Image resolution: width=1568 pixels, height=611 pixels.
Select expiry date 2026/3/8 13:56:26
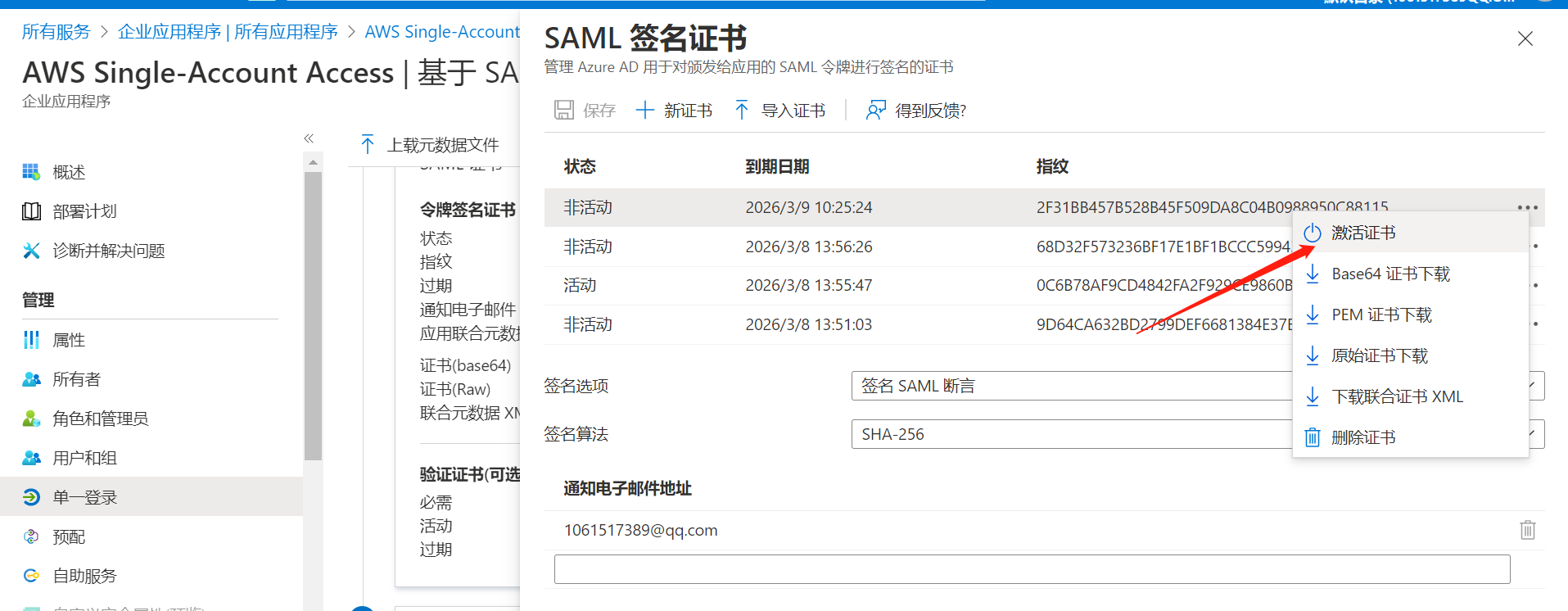pos(809,247)
